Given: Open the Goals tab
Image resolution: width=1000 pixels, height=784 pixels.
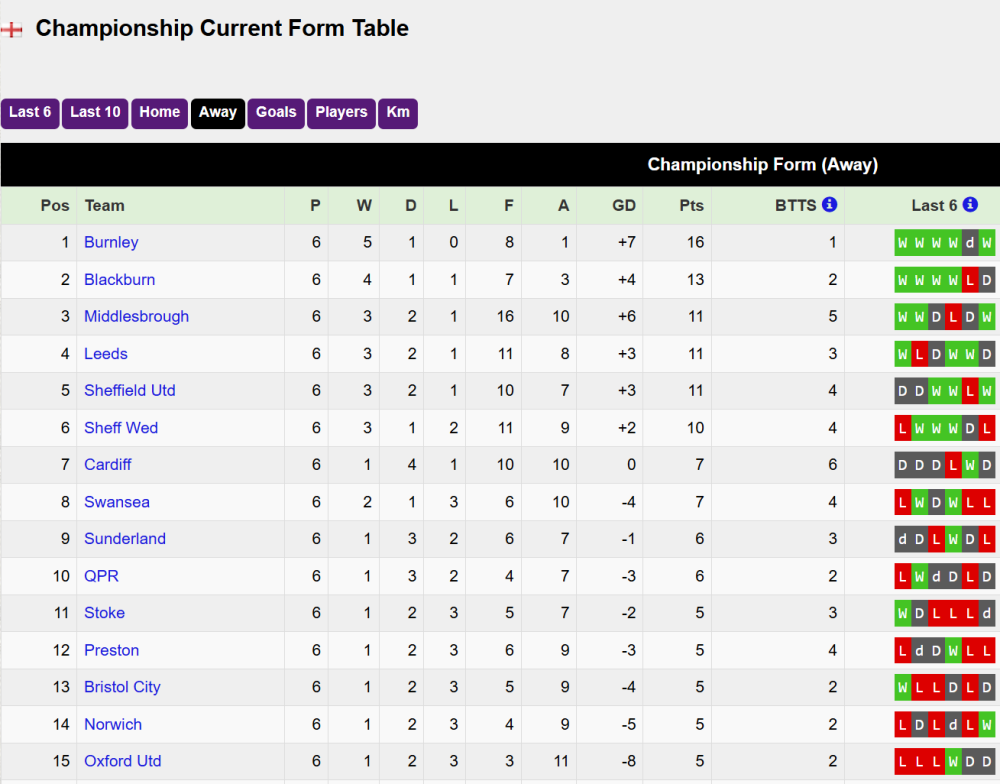Looking at the screenshot, I should pos(276,112).
